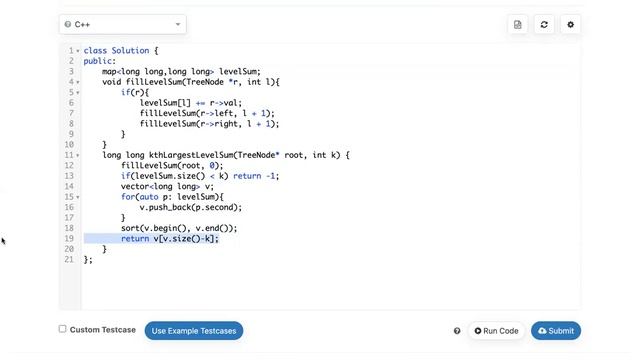The width and height of the screenshot is (640, 360).
Task: Reset code with the refresh icon
Action: 544,24
